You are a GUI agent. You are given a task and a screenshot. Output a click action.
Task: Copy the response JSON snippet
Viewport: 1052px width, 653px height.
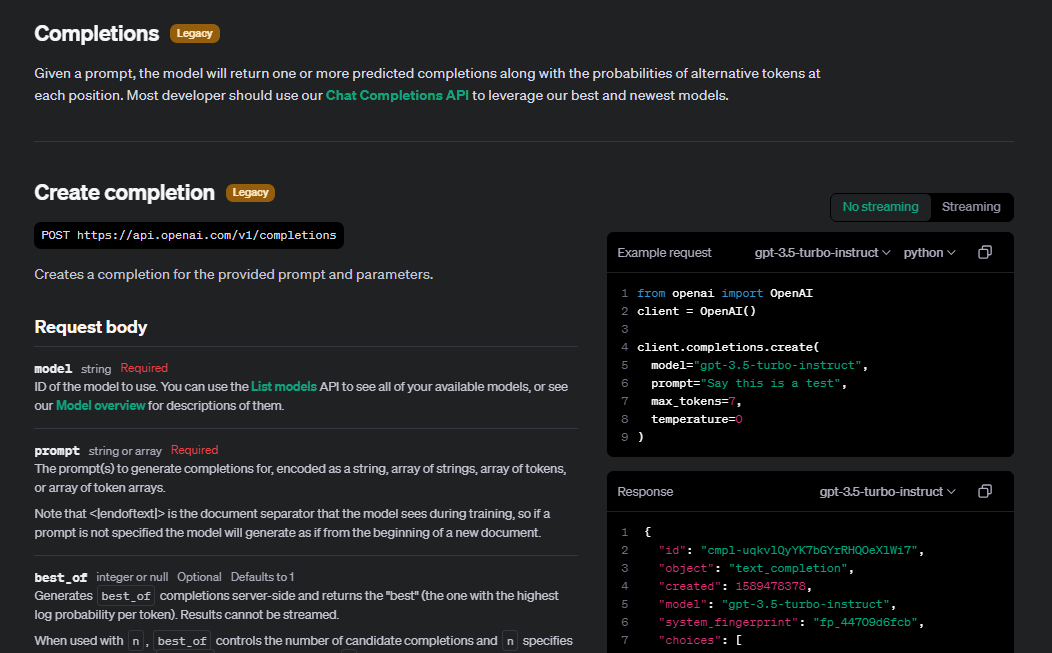[x=984, y=491]
